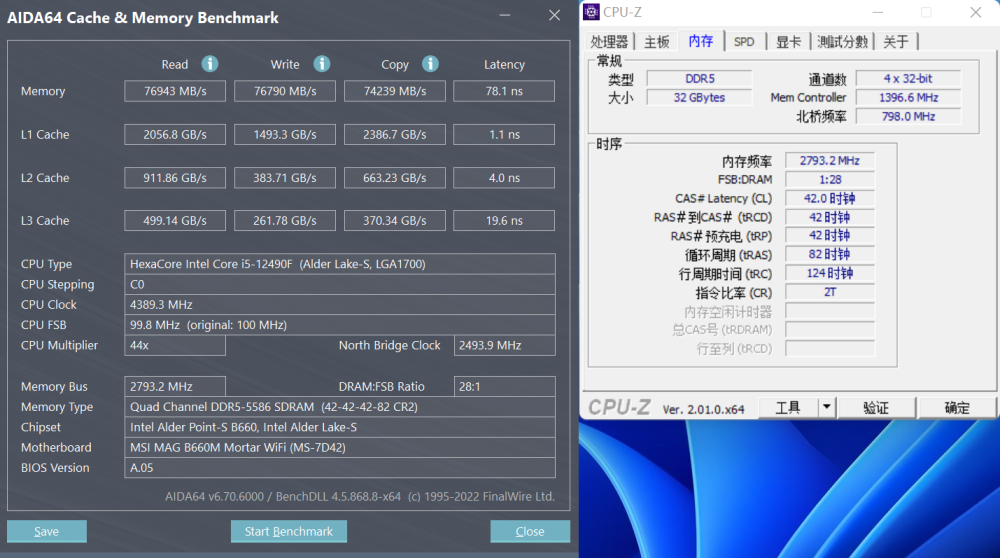Open the 显卡 tab in CPU-Z

788,42
